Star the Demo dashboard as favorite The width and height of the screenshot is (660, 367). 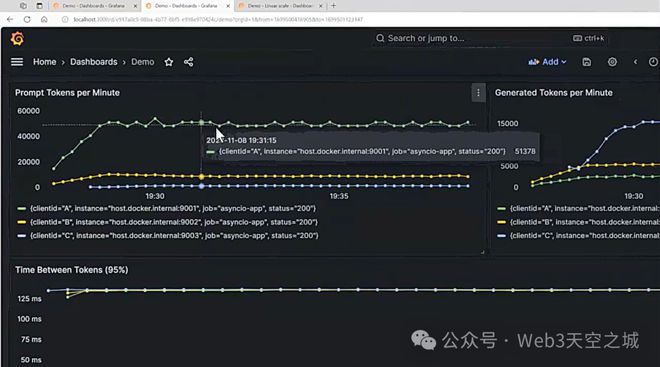169,62
